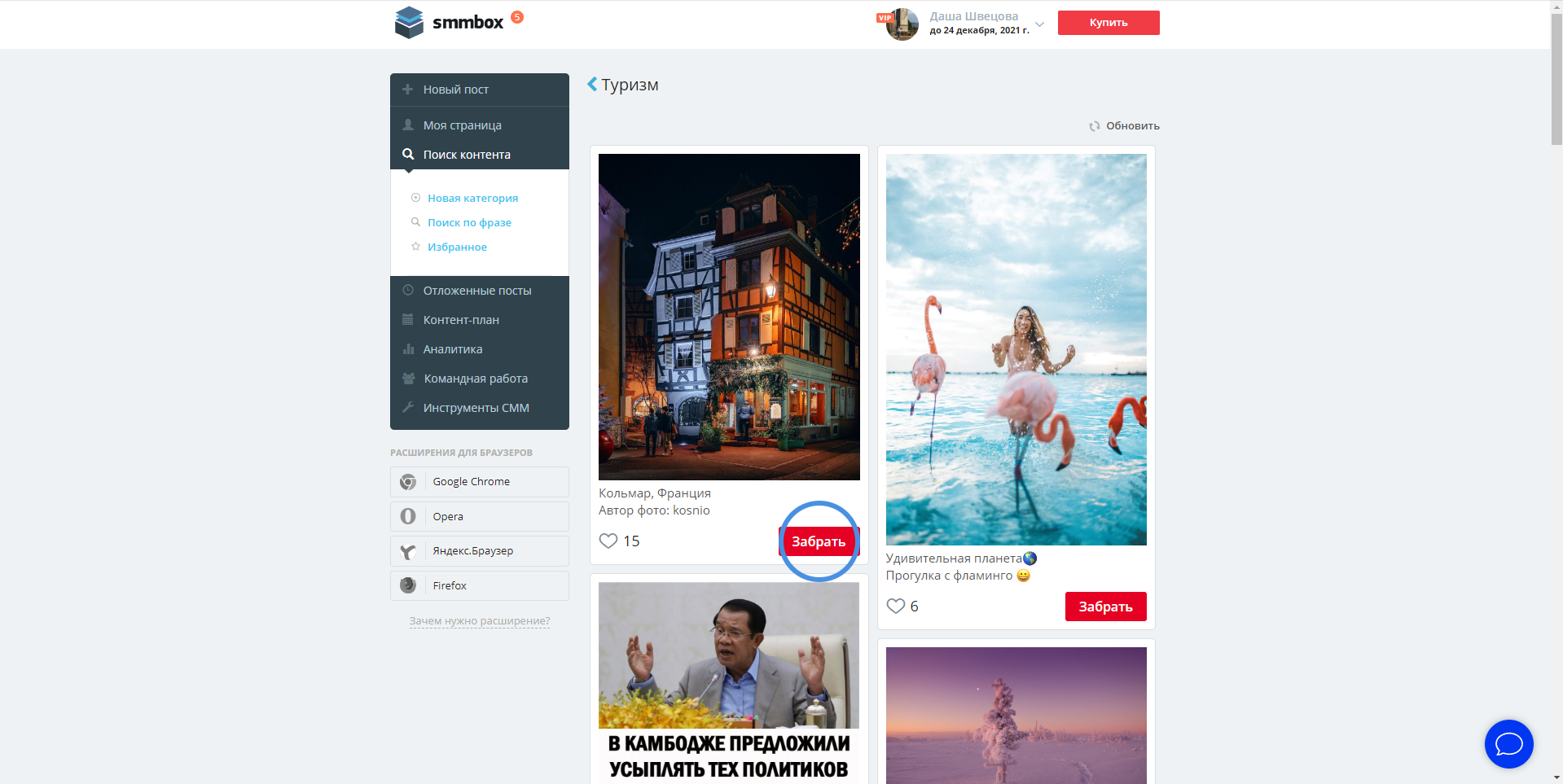Click the page vertical scrollbar thumb

(x=1556, y=79)
